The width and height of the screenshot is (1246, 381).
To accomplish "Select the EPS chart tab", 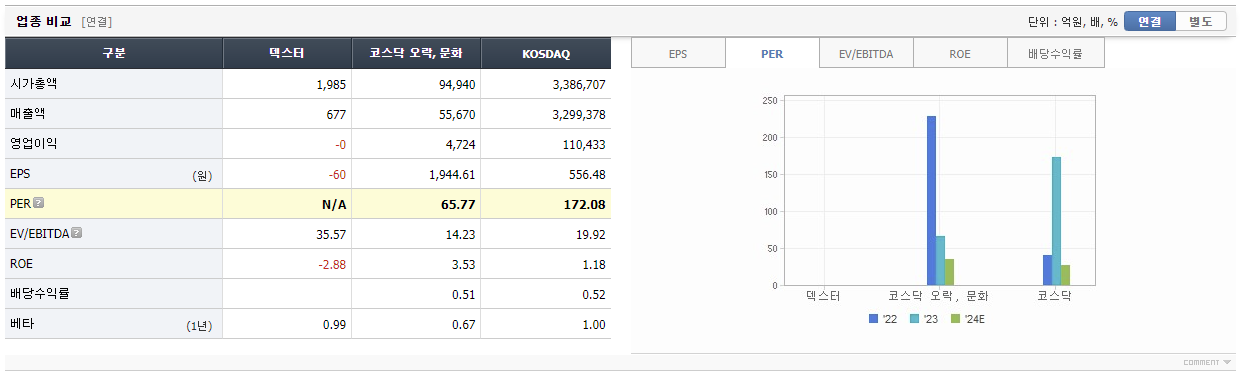I will click(678, 54).
